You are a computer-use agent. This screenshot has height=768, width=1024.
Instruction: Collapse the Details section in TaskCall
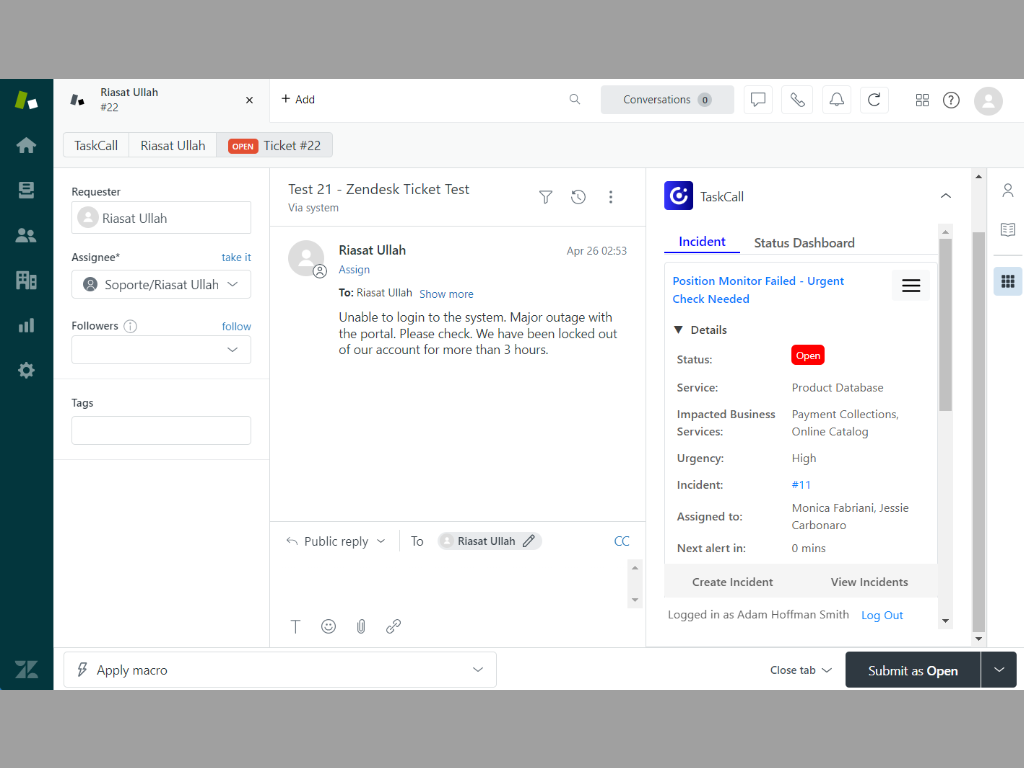click(681, 329)
